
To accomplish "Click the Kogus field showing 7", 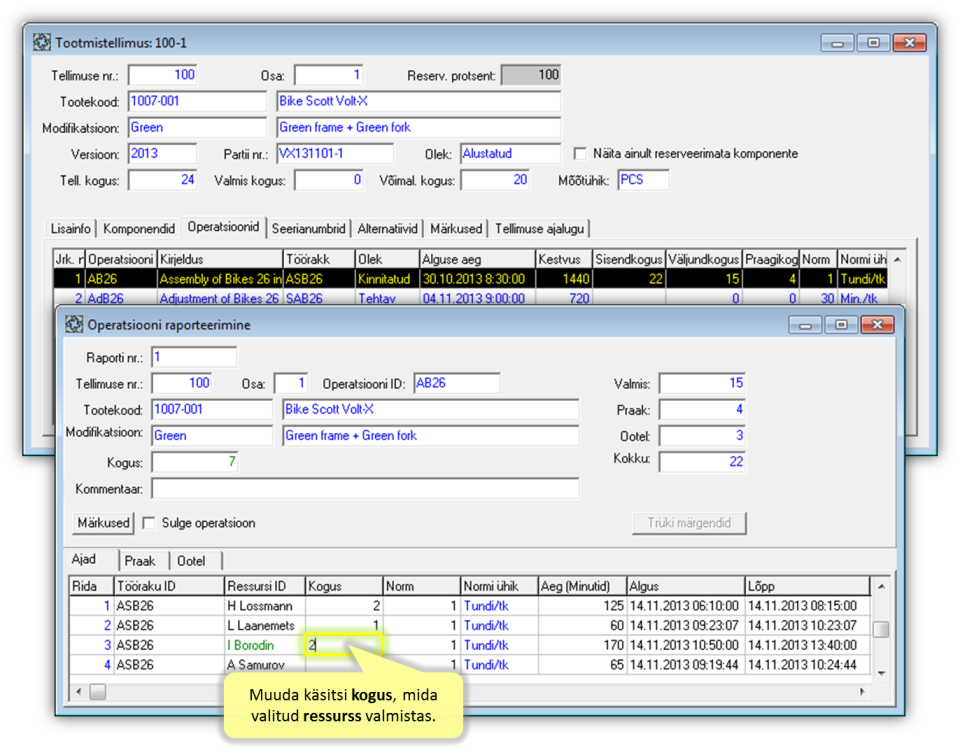I will [195, 462].
